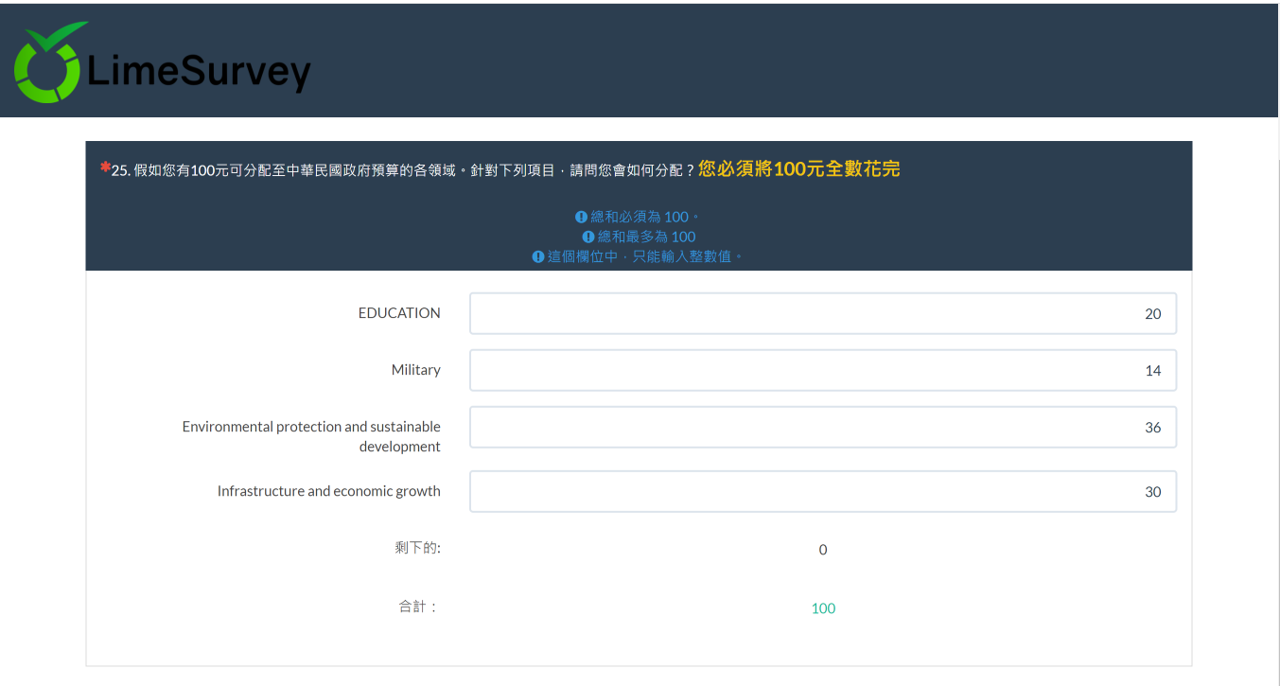Click the Environmental protection and sustainable development label

tap(311, 436)
